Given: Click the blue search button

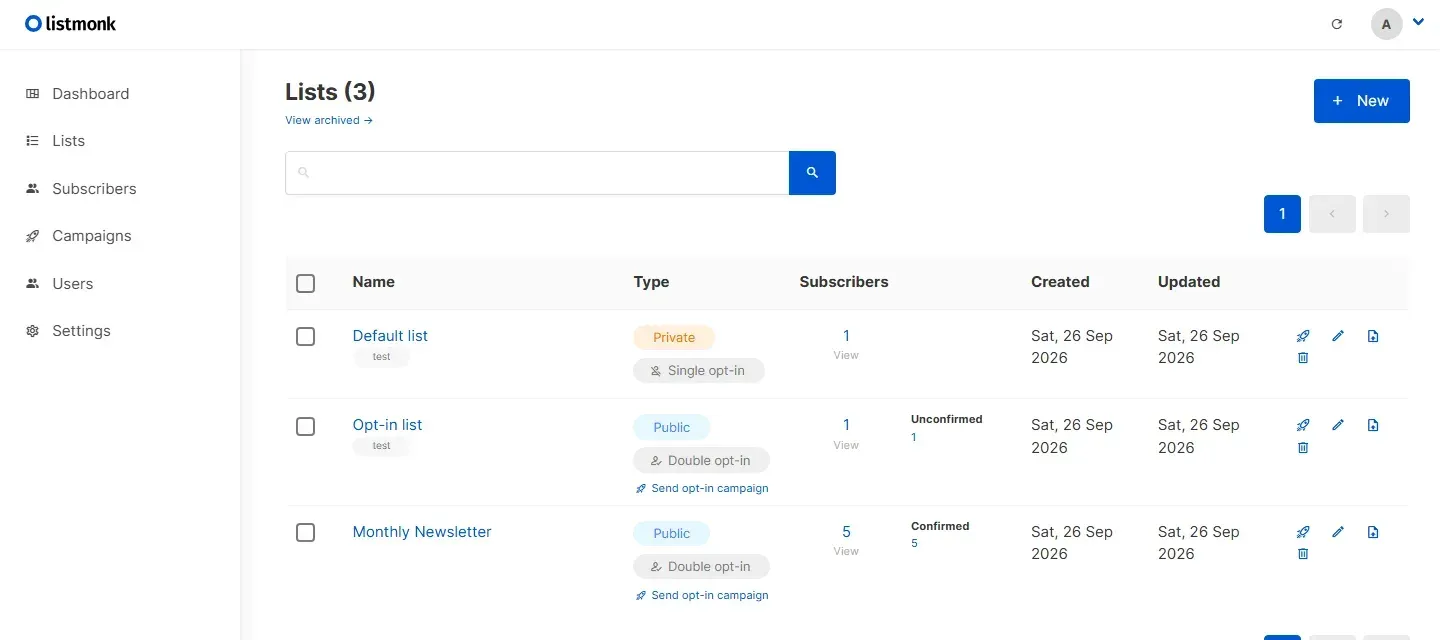Looking at the screenshot, I should coord(812,173).
